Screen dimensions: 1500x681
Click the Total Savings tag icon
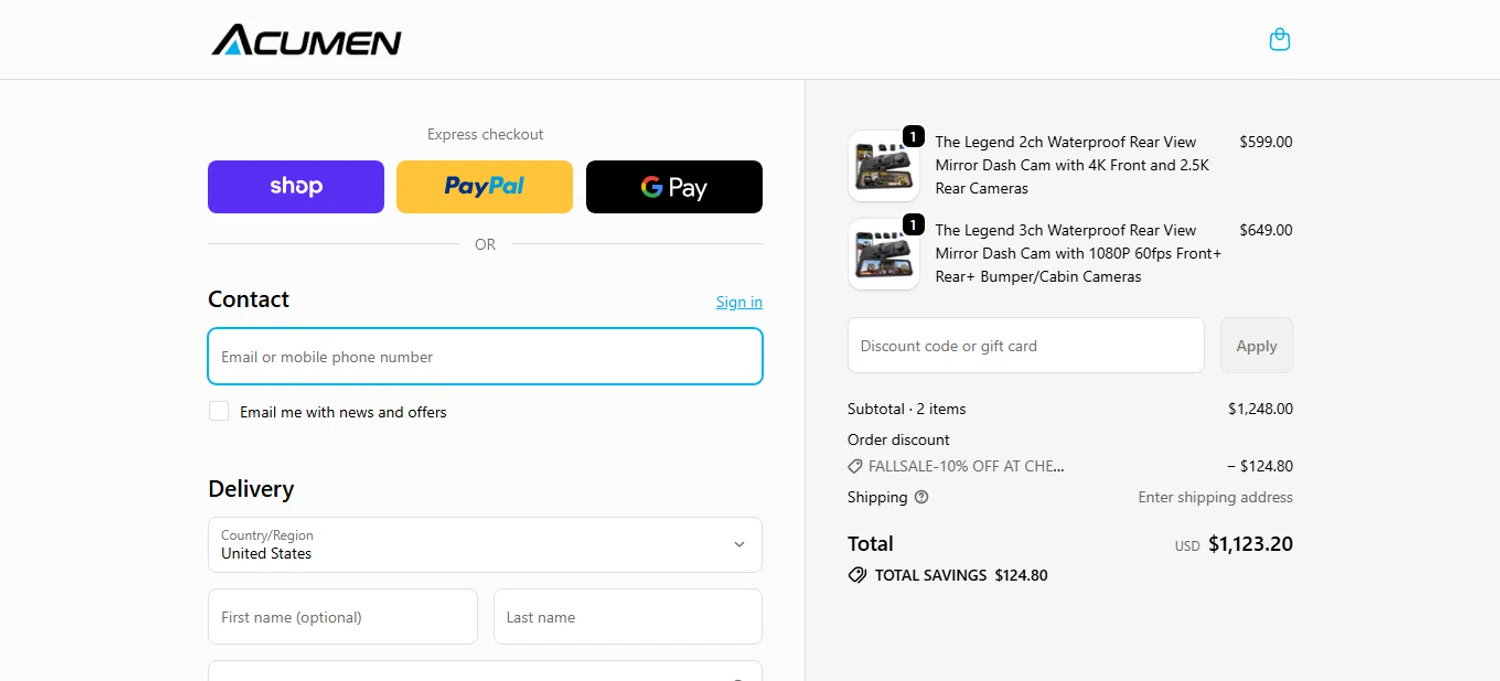click(x=857, y=575)
